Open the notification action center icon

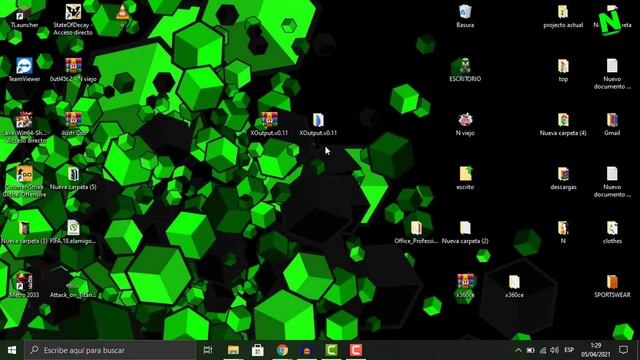(x=623, y=350)
